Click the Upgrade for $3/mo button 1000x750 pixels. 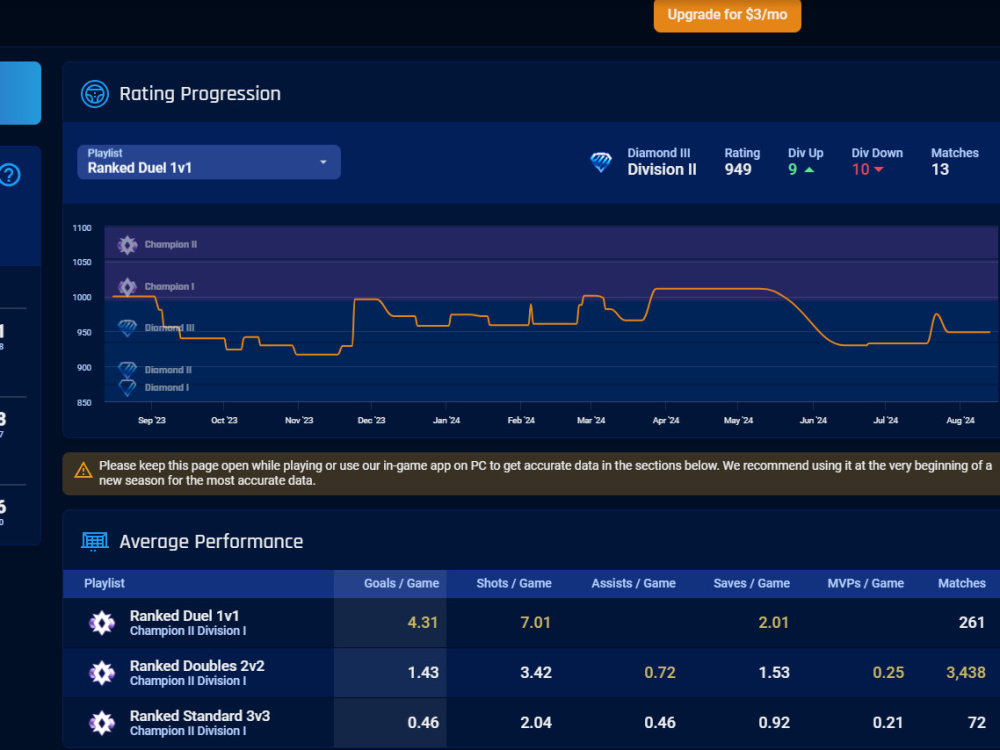tap(727, 15)
